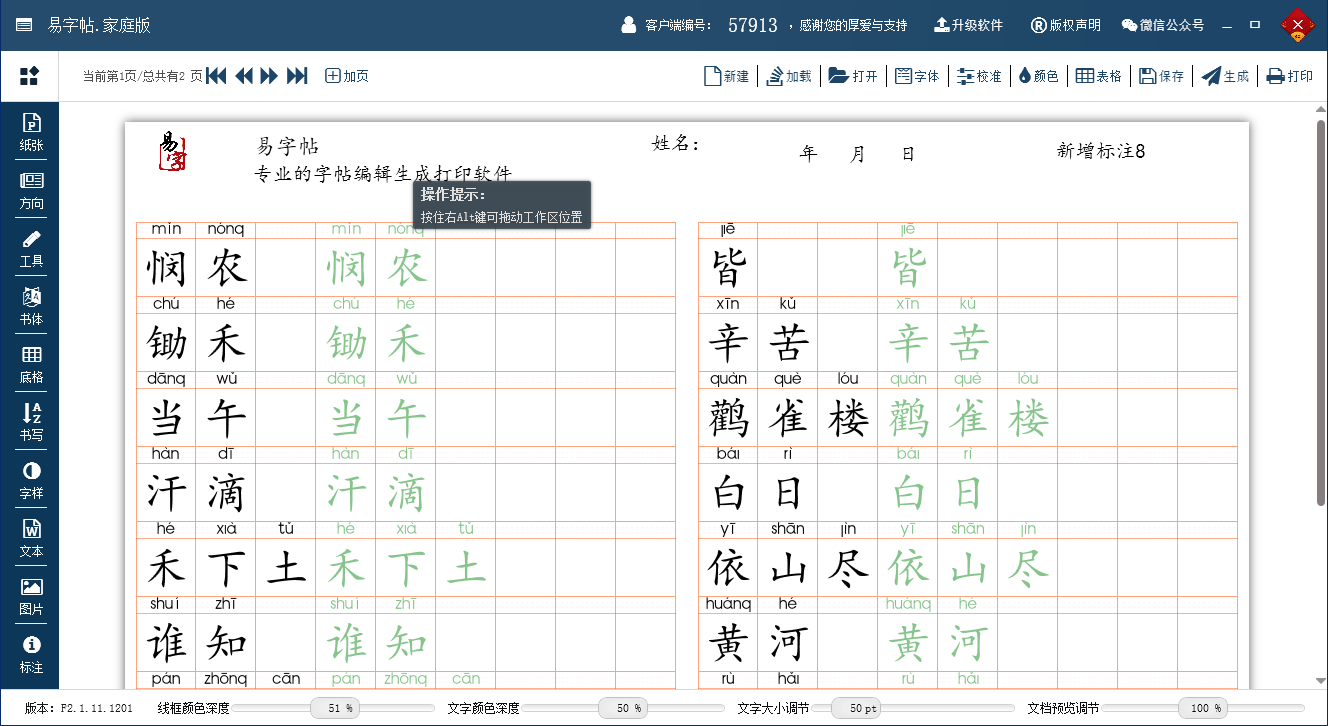Adjust 线框颜色深度 slider at 51%
1328x726 pixels.
[334, 708]
